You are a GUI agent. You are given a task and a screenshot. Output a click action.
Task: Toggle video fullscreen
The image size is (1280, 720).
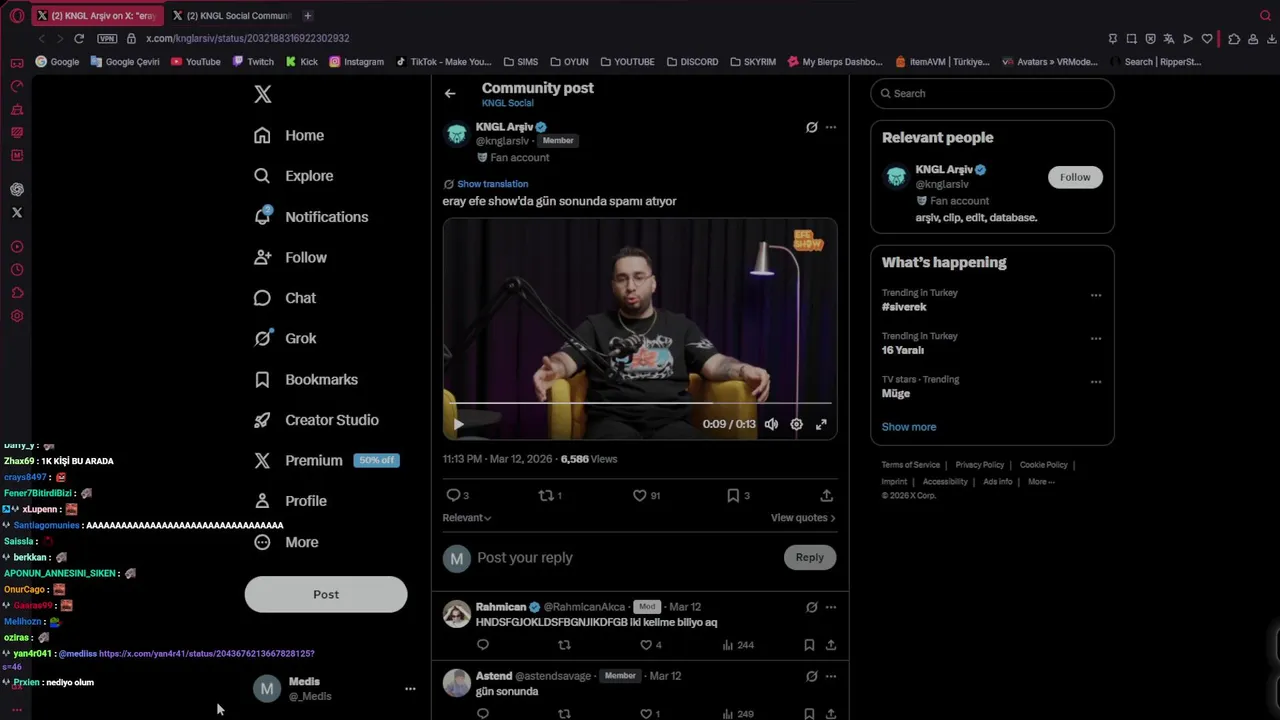[821, 424]
